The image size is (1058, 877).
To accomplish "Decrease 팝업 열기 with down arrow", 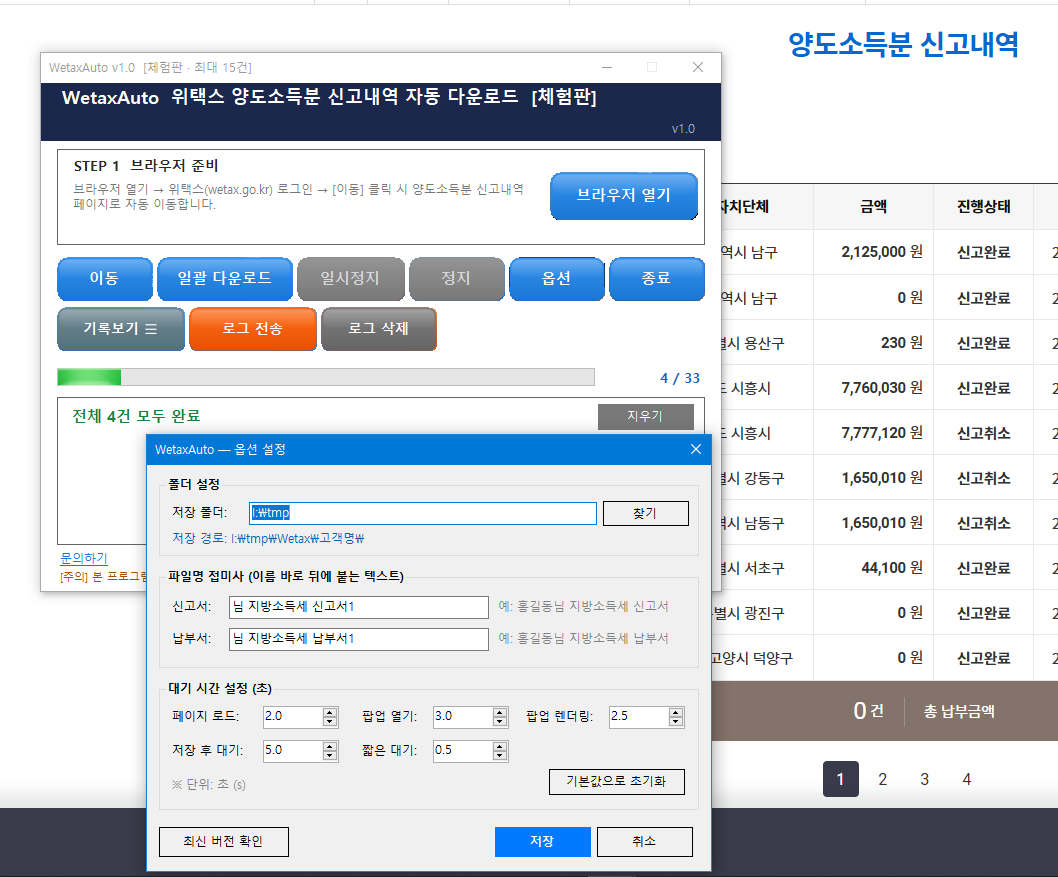I will click(x=500, y=722).
